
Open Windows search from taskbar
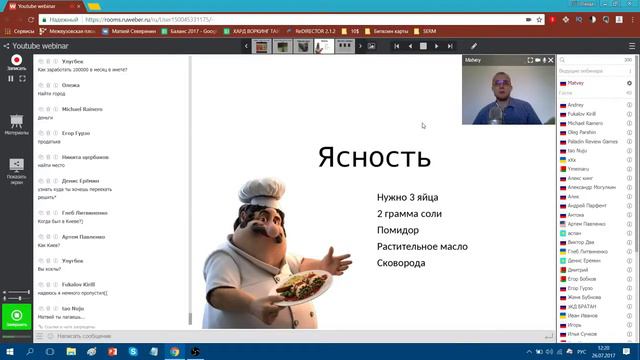[x=30, y=351]
